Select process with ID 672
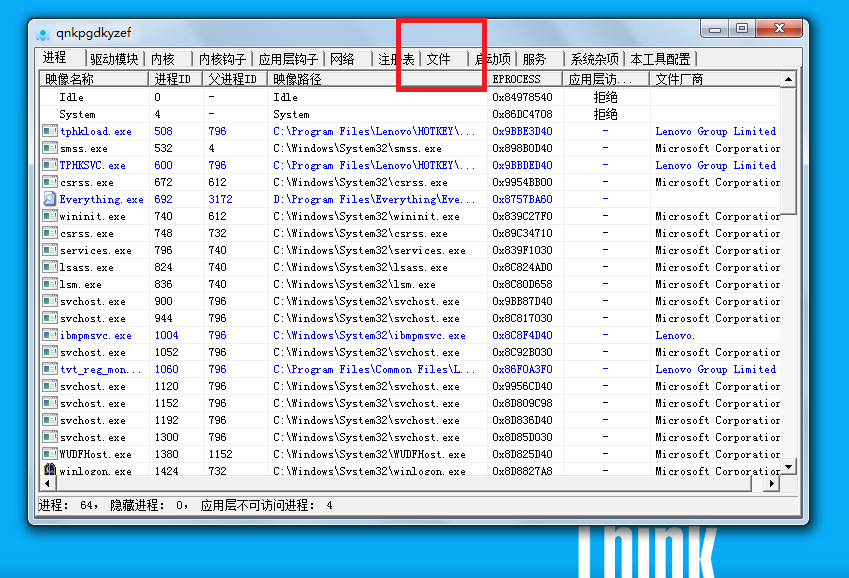 pyautogui.click(x=410, y=182)
